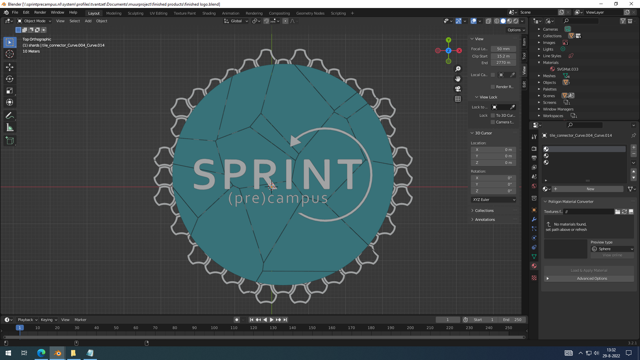Screen dimensions: 640x360
Task: Choose the Move tool
Action: [x=10, y=67]
